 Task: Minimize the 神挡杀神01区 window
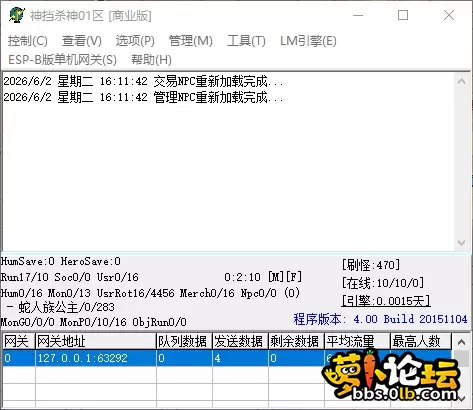(358, 15)
